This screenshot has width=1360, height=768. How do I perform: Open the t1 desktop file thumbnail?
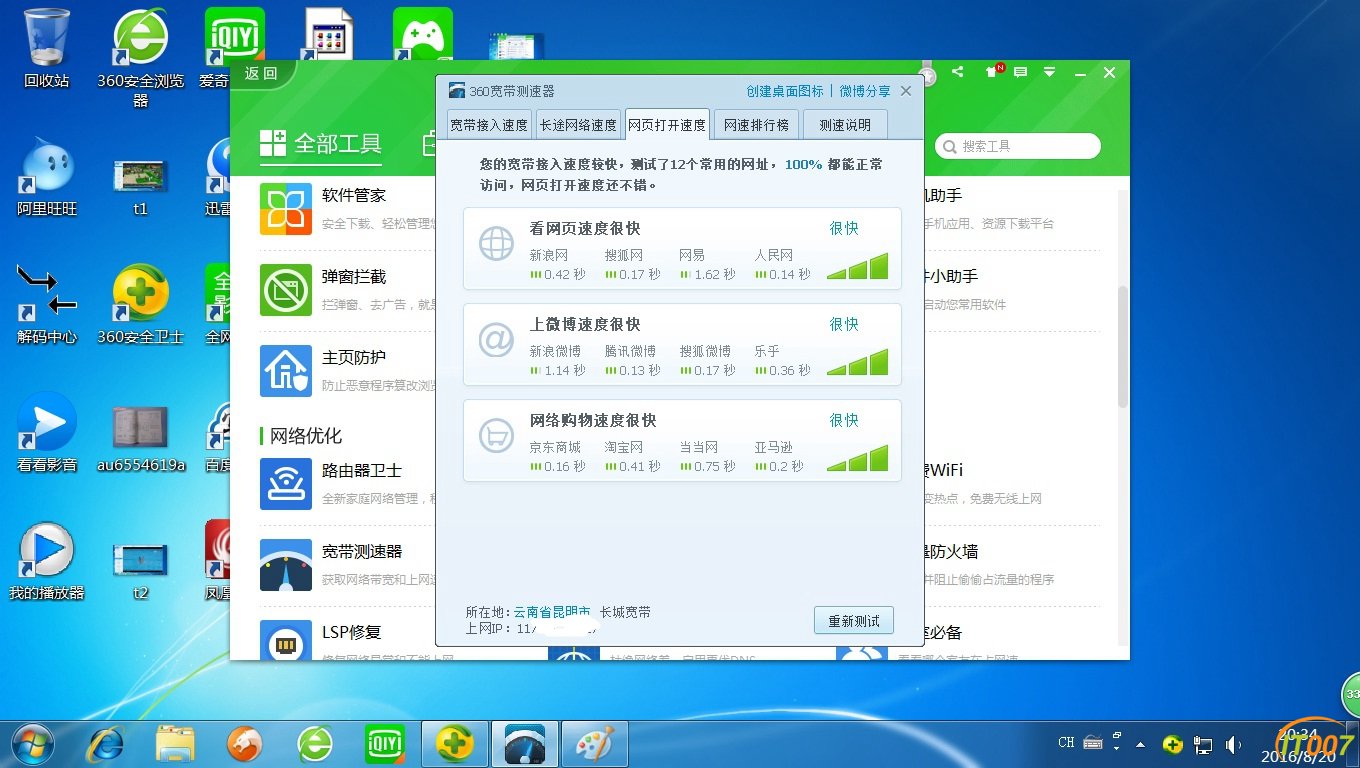click(140, 186)
